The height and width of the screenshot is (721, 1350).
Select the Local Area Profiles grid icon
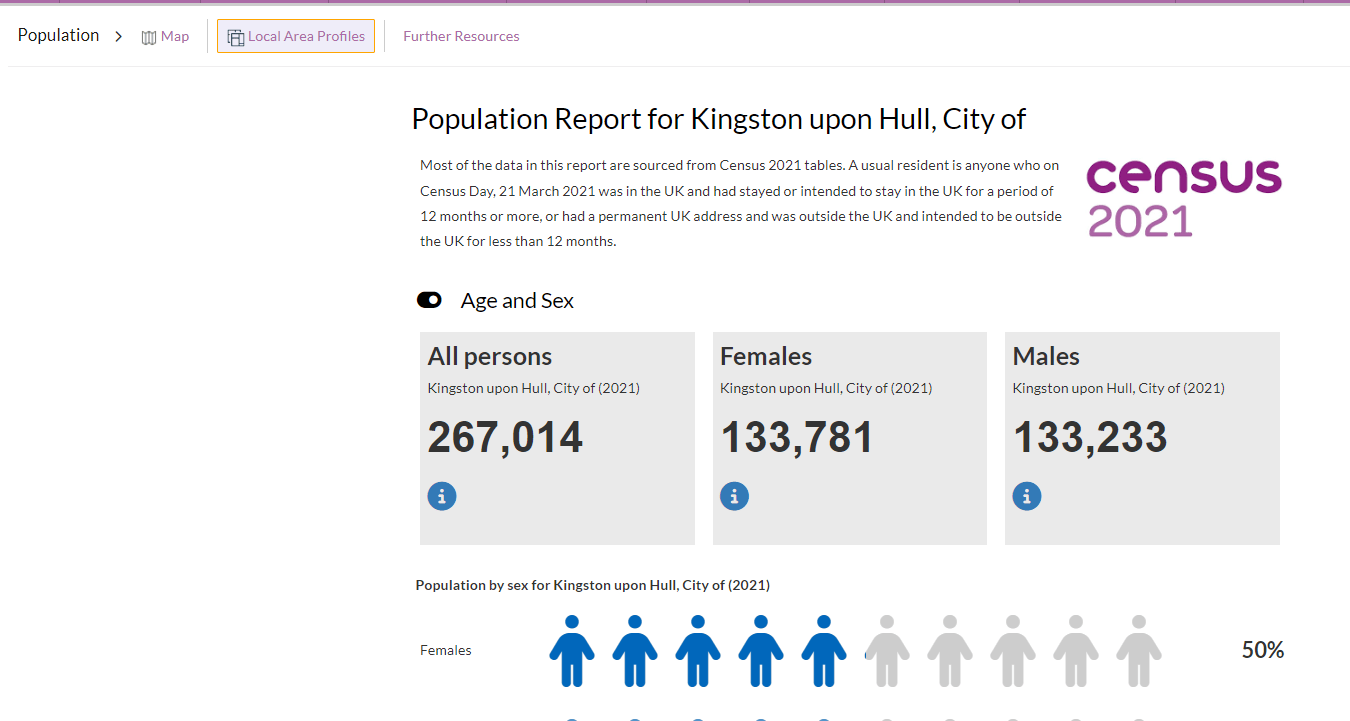tap(236, 35)
